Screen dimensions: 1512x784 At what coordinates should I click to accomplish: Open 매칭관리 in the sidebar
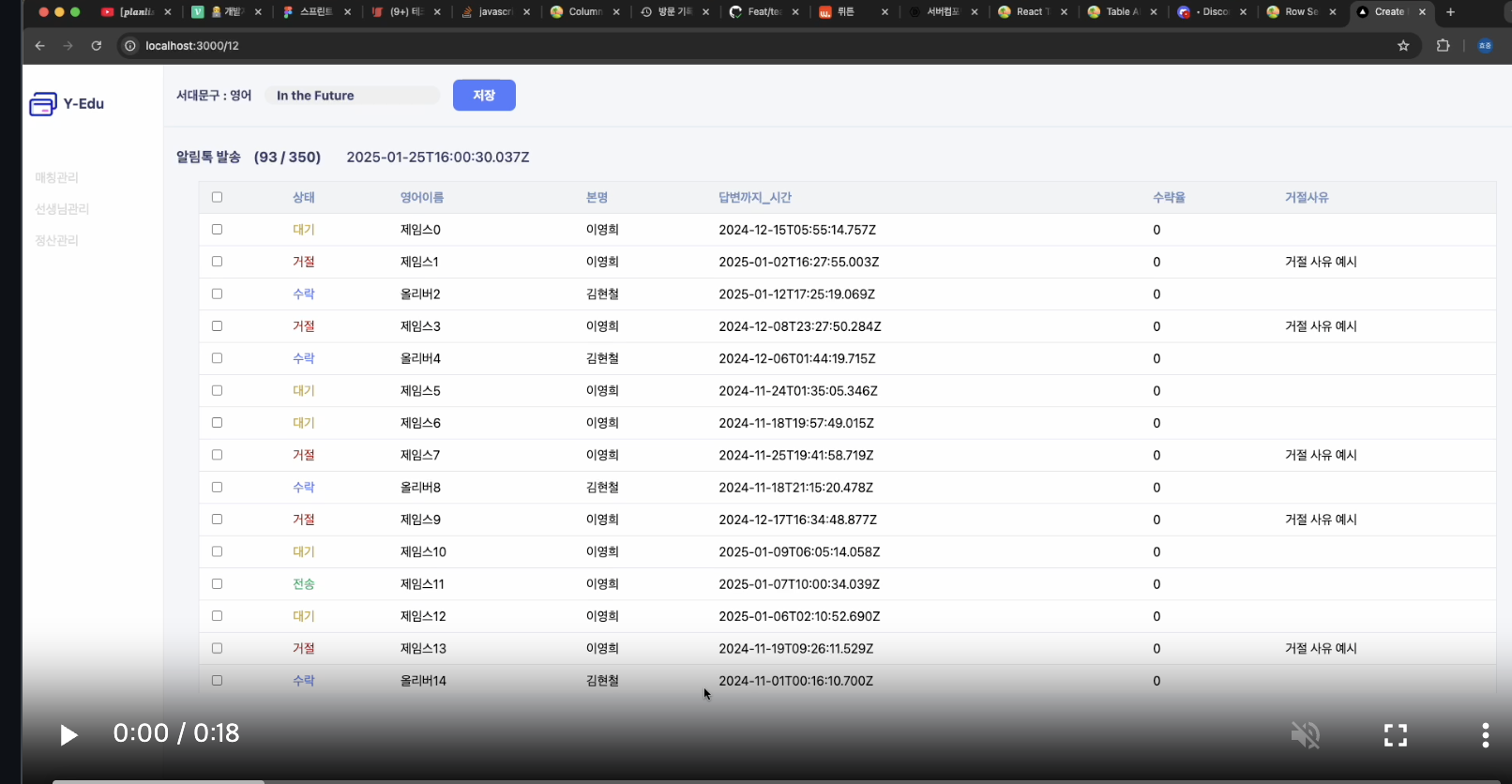tap(56, 177)
